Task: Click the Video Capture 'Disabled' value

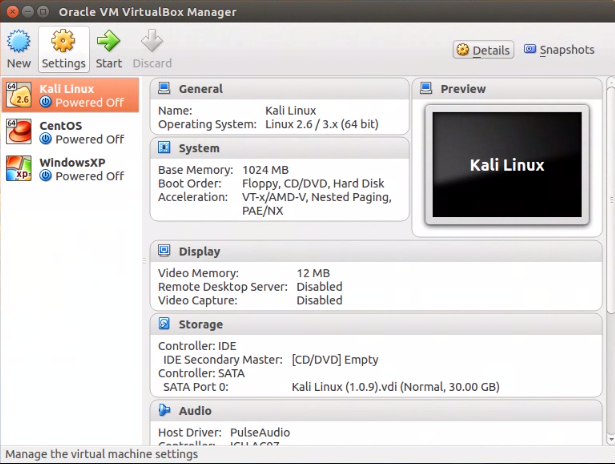Action: (319, 300)
